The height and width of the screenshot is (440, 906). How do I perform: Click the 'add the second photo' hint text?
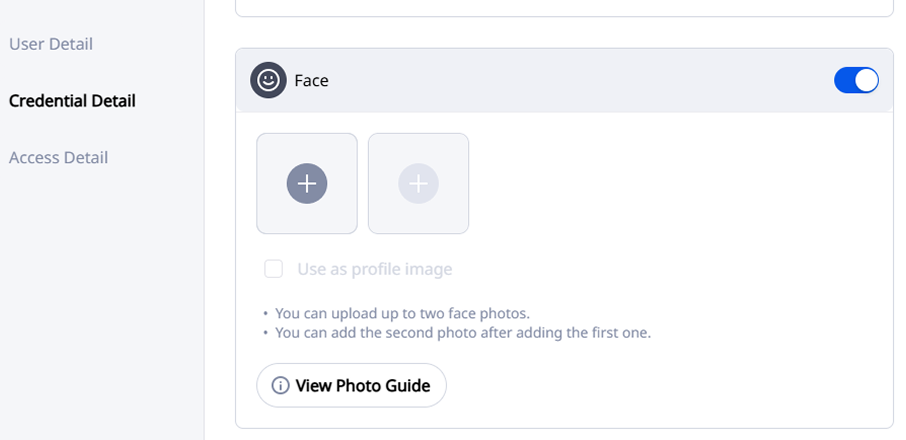click(463, 332)
